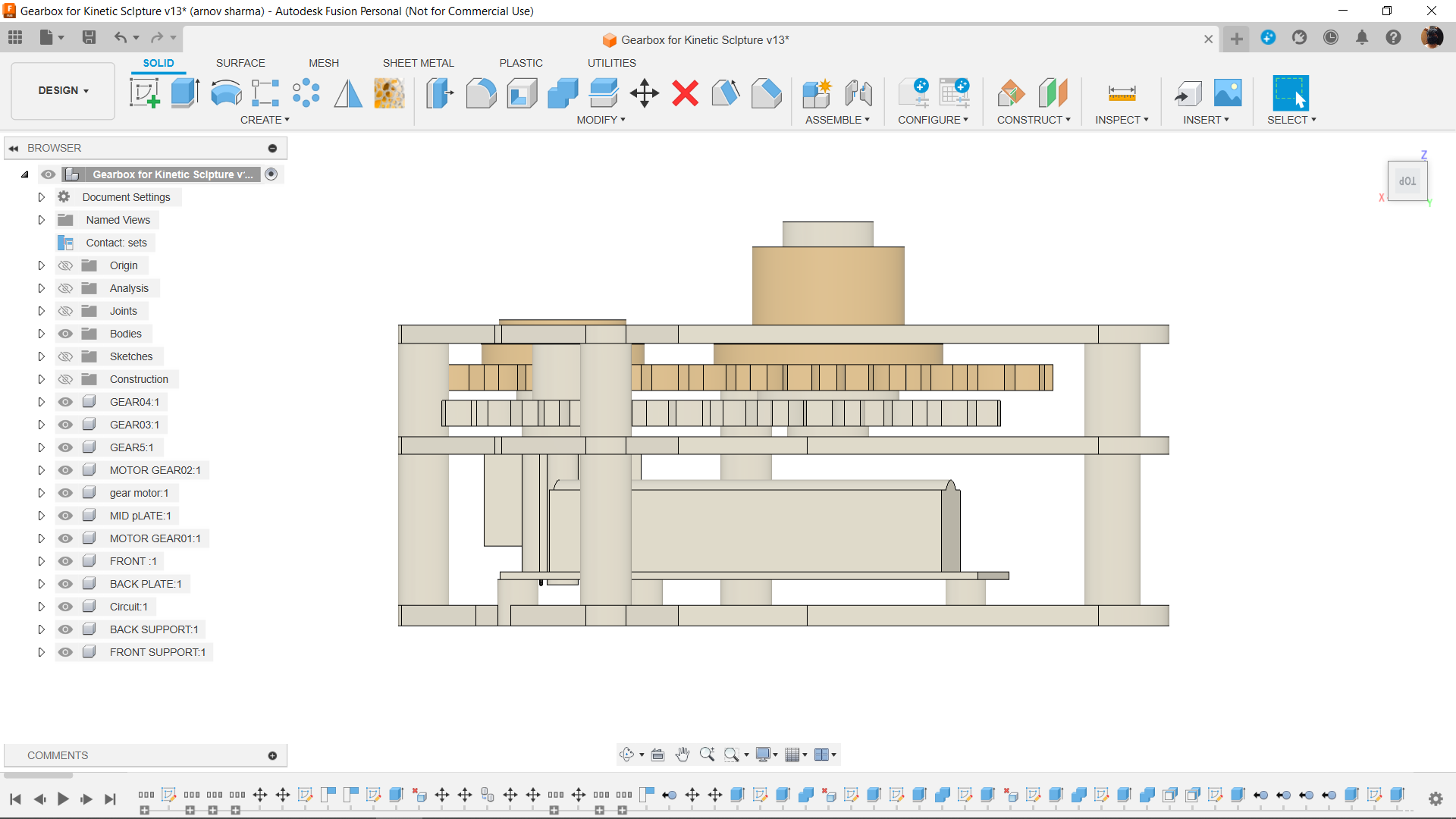
Task: Click the Construct dropdown menu
Action: coord(1033,119)
